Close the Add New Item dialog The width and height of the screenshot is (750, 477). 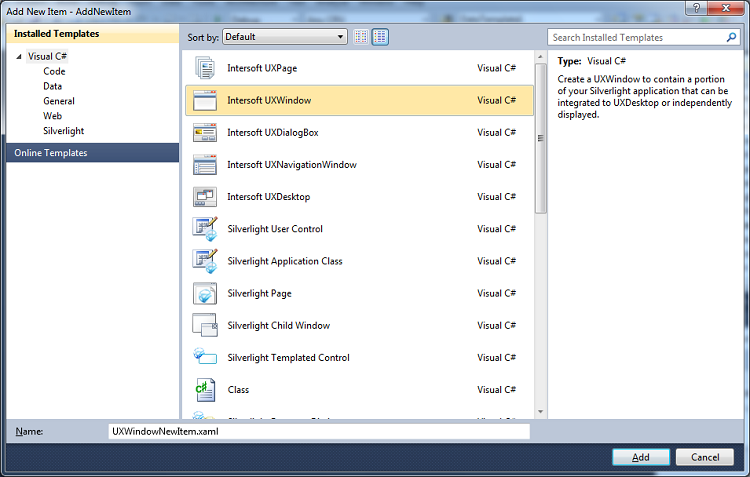tap(725, 8)
